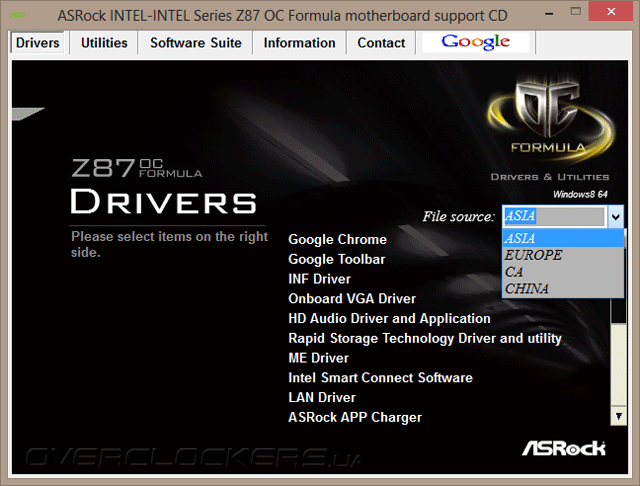Screen dimensions: 640x486
Task: Minimize the support CD window
Action: [x=549, y=13]
